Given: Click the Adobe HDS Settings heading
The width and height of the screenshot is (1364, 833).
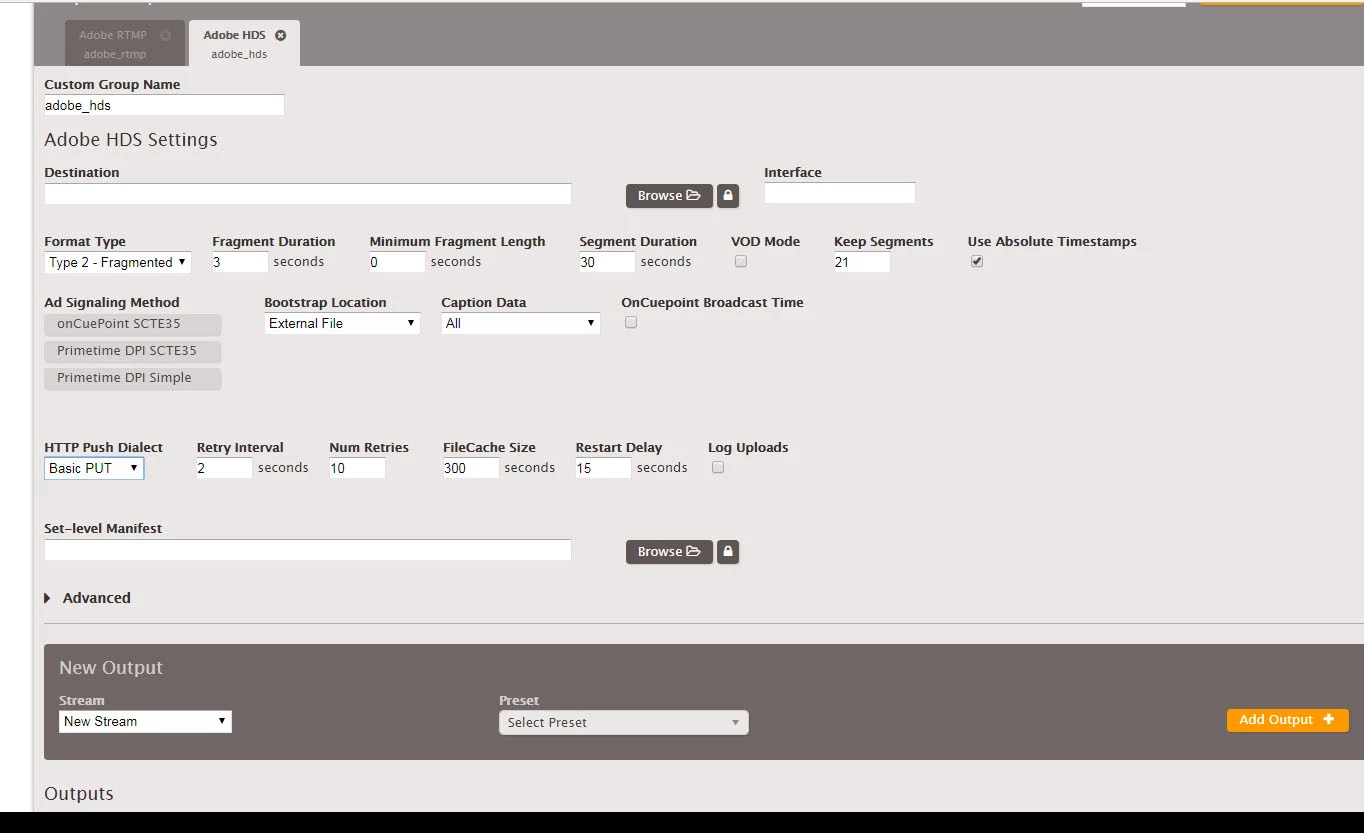Looking at the screenshot, I should [x=131, y=140].
